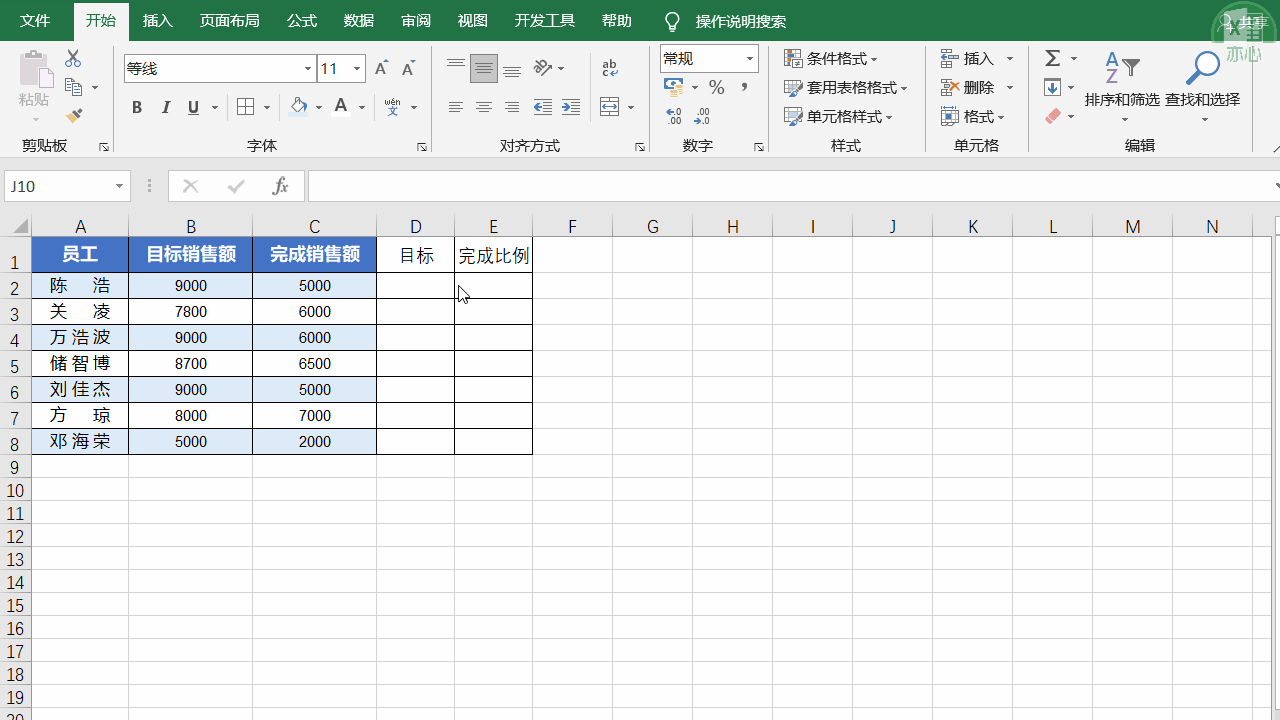Toggle Bold formatting
Screen dimensions: 1280x720
[x=137, y=107]
